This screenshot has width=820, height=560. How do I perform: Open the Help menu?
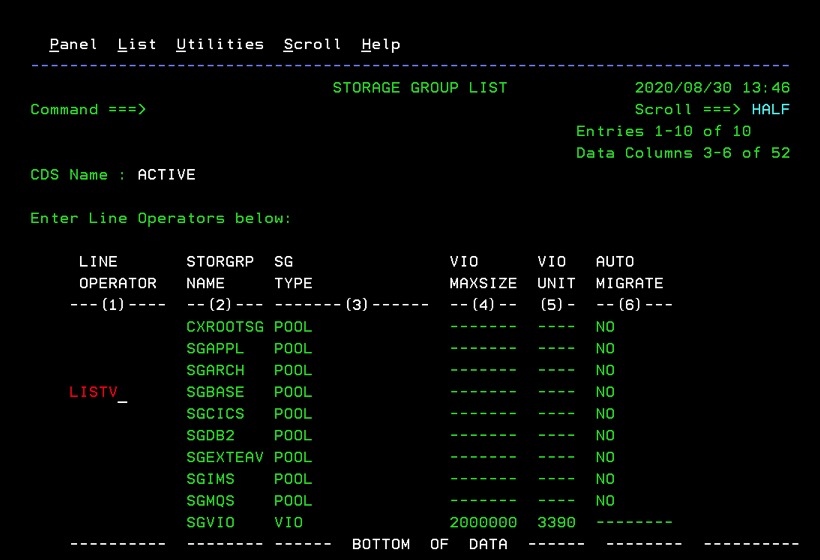pos(381,44)
